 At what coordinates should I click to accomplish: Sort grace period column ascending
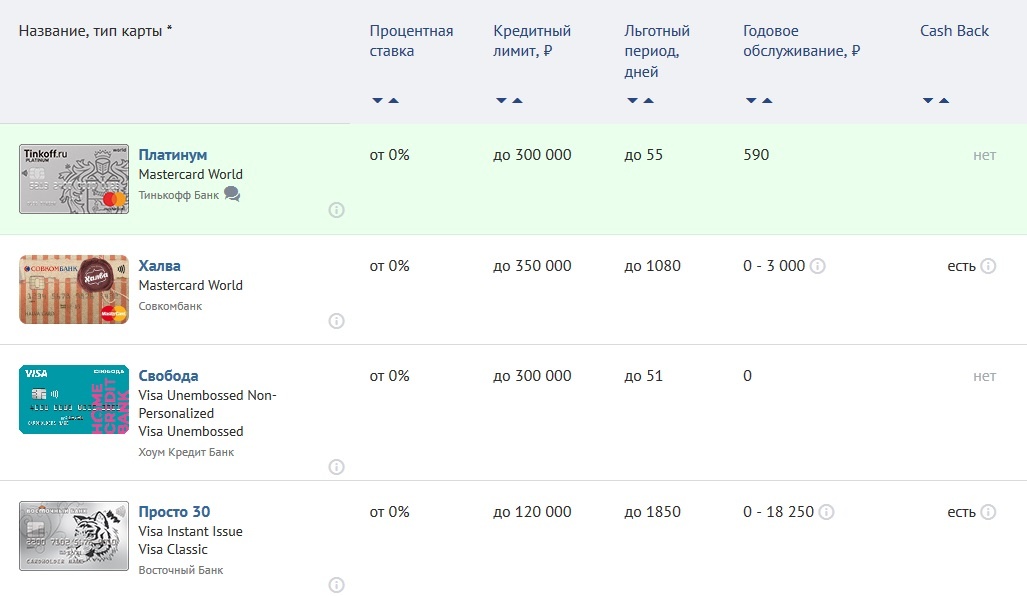[x=648, y=100]
